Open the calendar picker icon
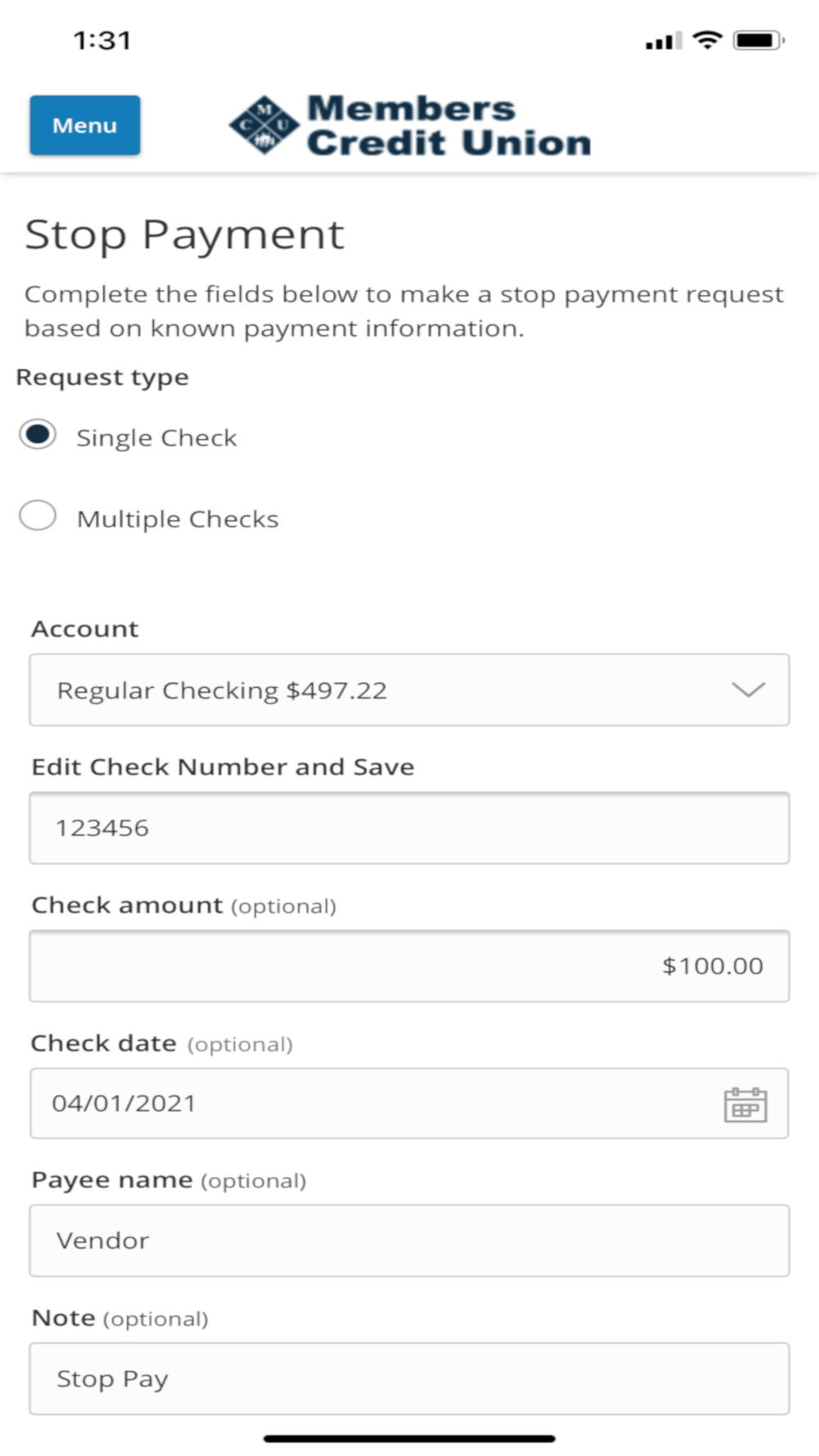The width and height of the screenshot is (819, 1456). pos(745,1105)
